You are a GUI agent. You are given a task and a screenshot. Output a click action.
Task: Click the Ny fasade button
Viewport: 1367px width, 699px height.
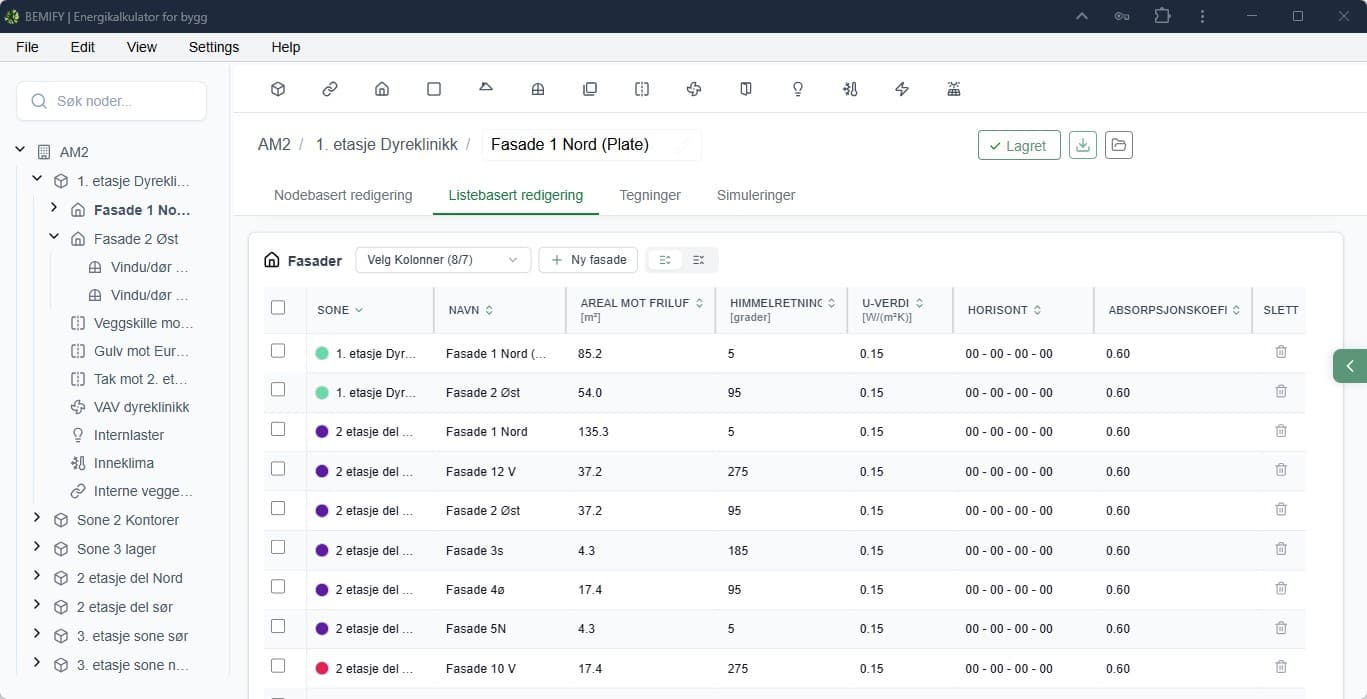pyautogui.click(x=588, y=260)
